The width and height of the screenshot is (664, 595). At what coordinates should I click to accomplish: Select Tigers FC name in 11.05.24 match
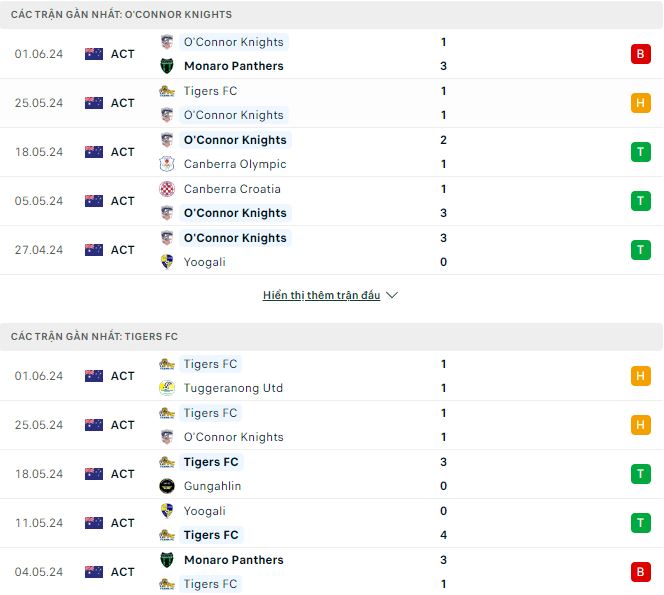click(211, 535)
